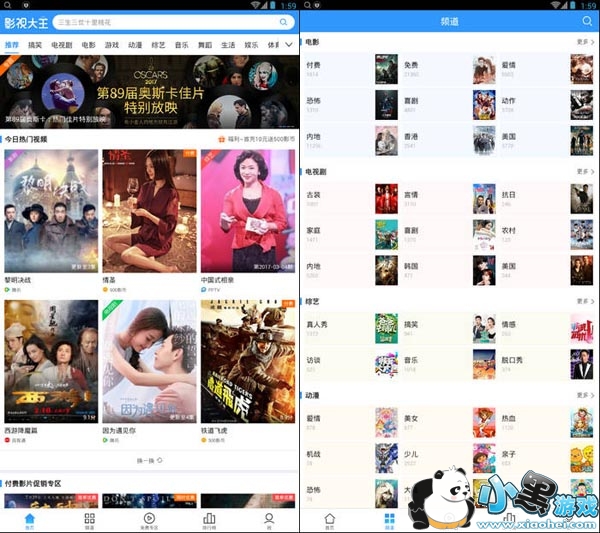Image resolution: width=600 pixels, height=533 pixels.
Task: Tap the gift icon beside the 福利 notice
Action: click(221, 139)
